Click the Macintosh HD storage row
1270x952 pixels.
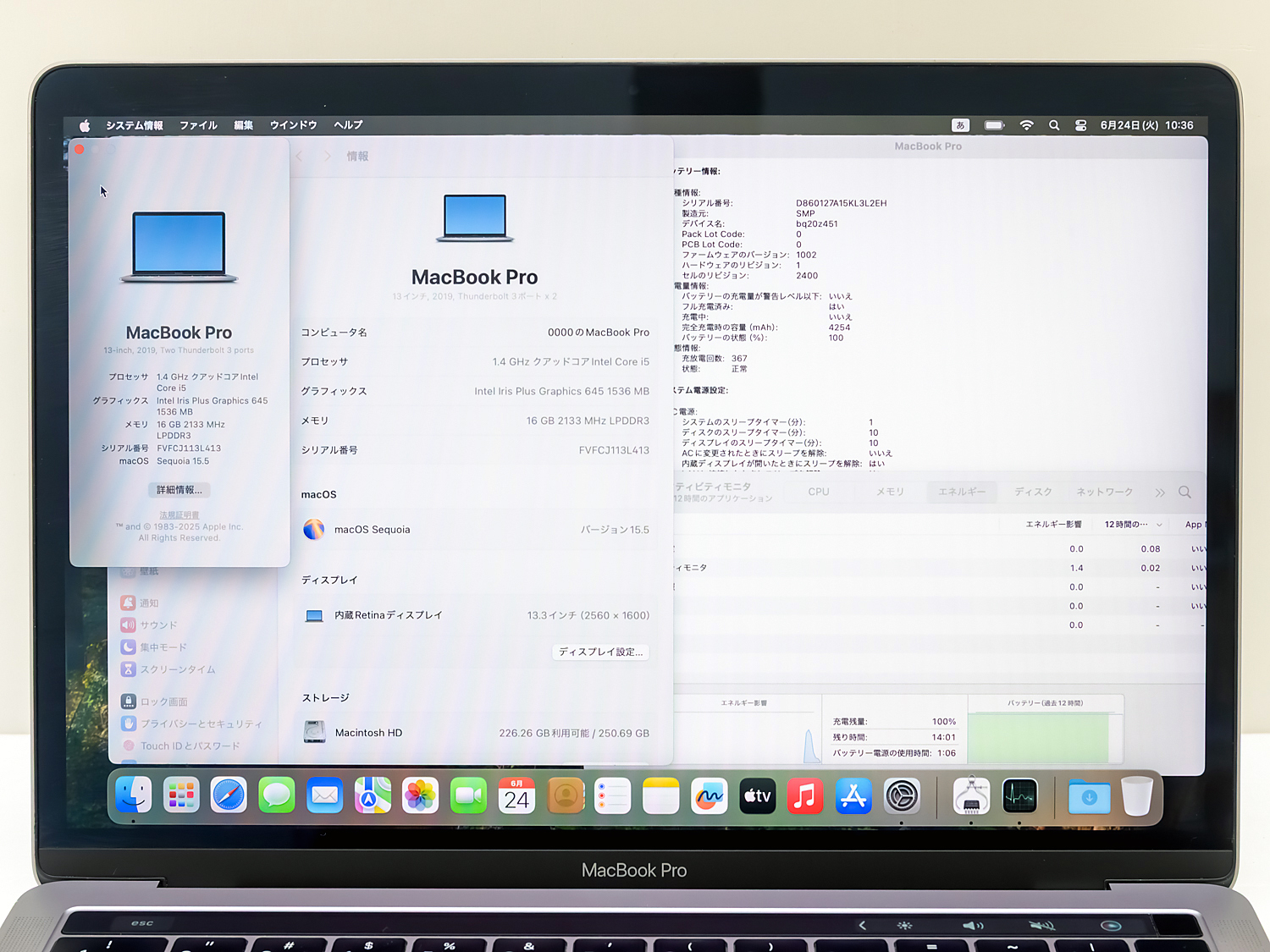tap(476, 733)
